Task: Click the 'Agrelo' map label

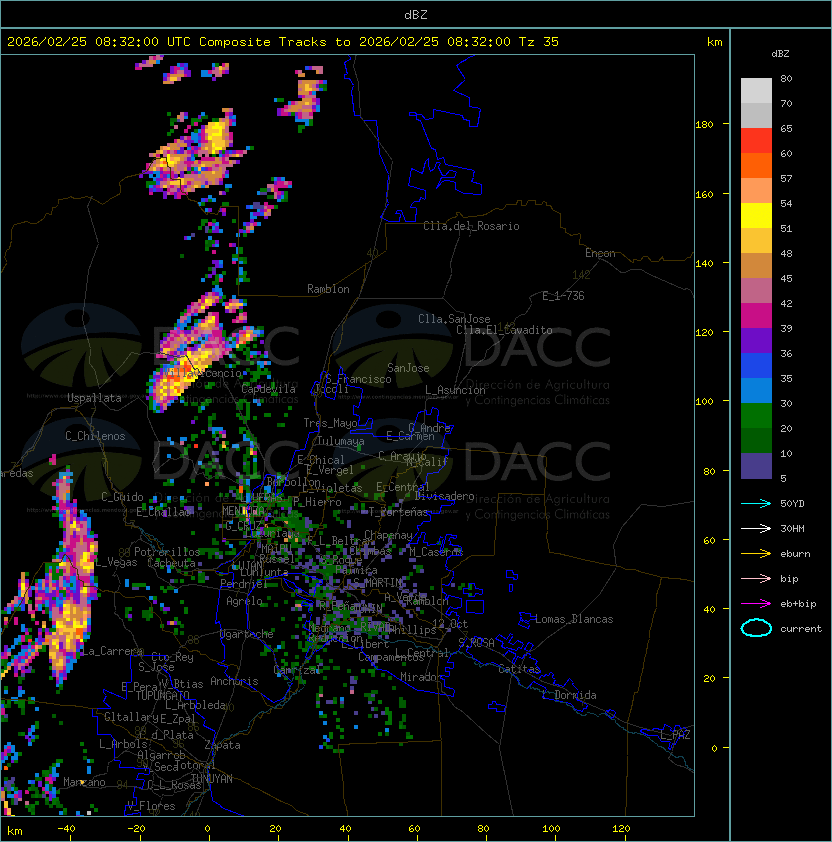Action: tap(244, 601)
